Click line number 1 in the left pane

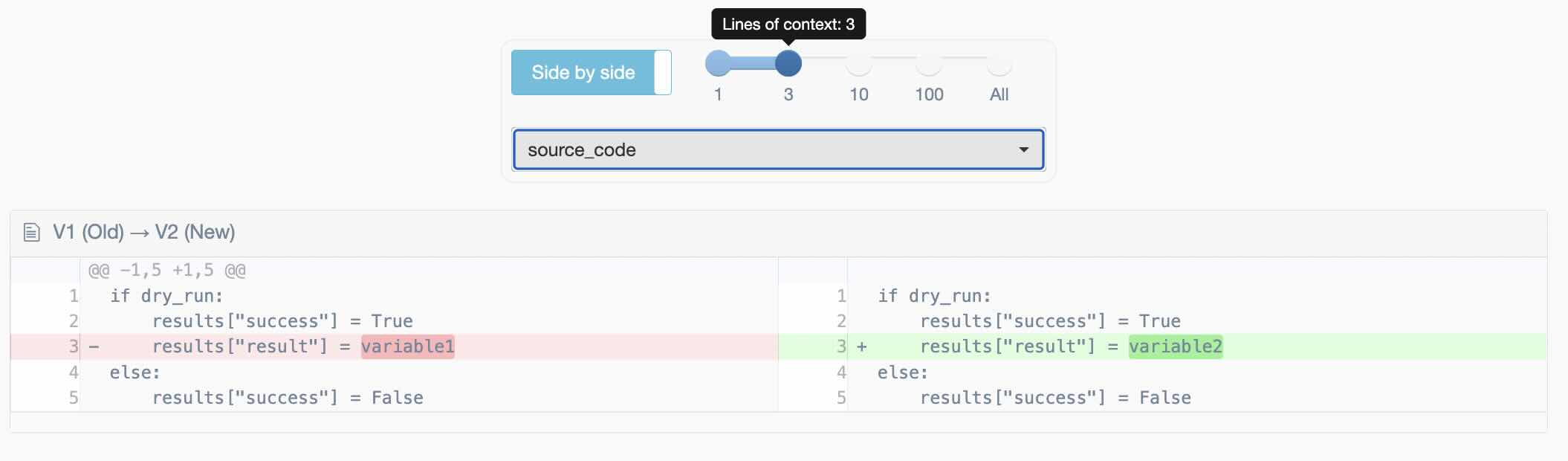(x=74, y=296)
